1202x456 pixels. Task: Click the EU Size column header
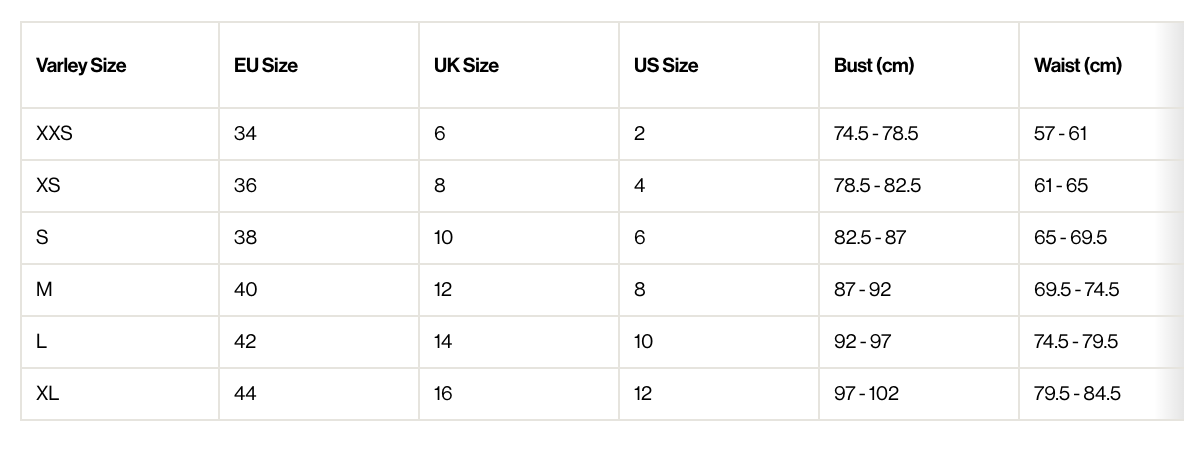pyautogui.click(x=266, y=66)
